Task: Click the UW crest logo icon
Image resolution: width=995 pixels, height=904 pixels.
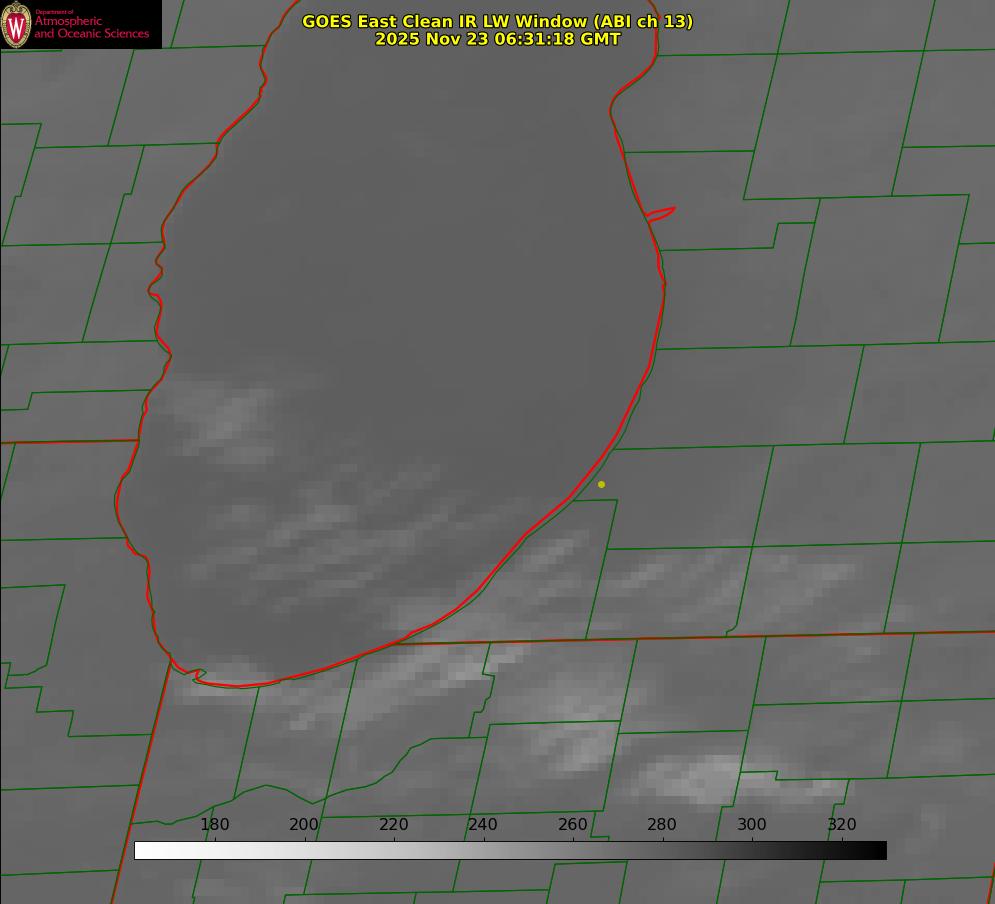Action: (x=16, y=25)
